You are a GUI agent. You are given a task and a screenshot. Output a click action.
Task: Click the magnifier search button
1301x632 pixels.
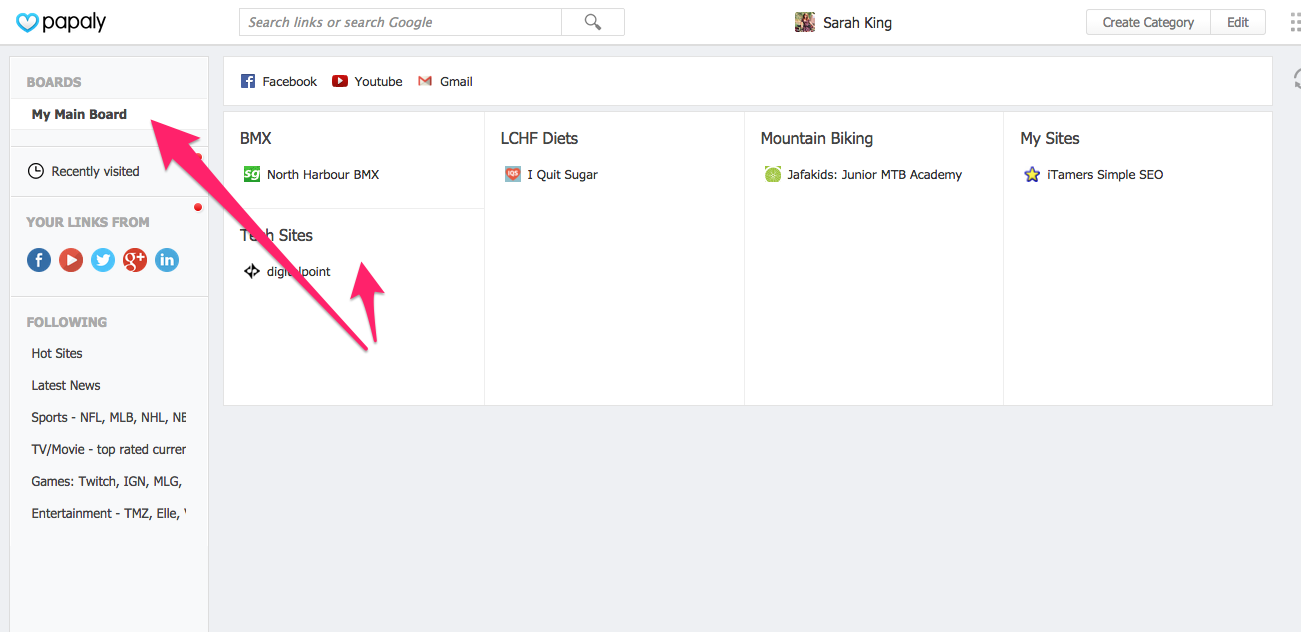pos(593,22)
